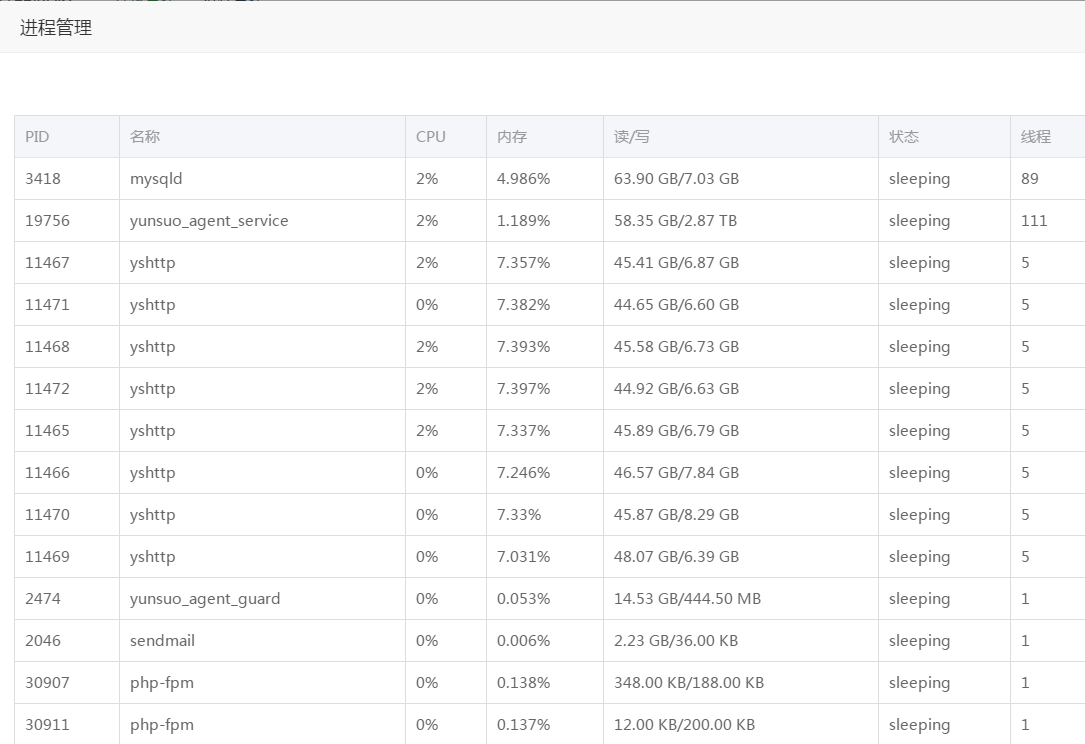Sort by the CPU column header
This screenshot has height=744, width=1085.
click(431, 137)
